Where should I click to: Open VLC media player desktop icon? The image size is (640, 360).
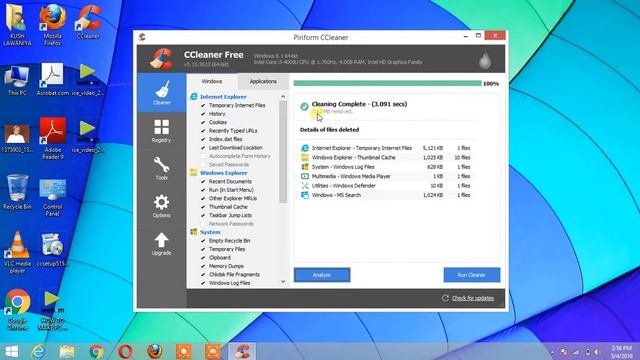(17, 252)
